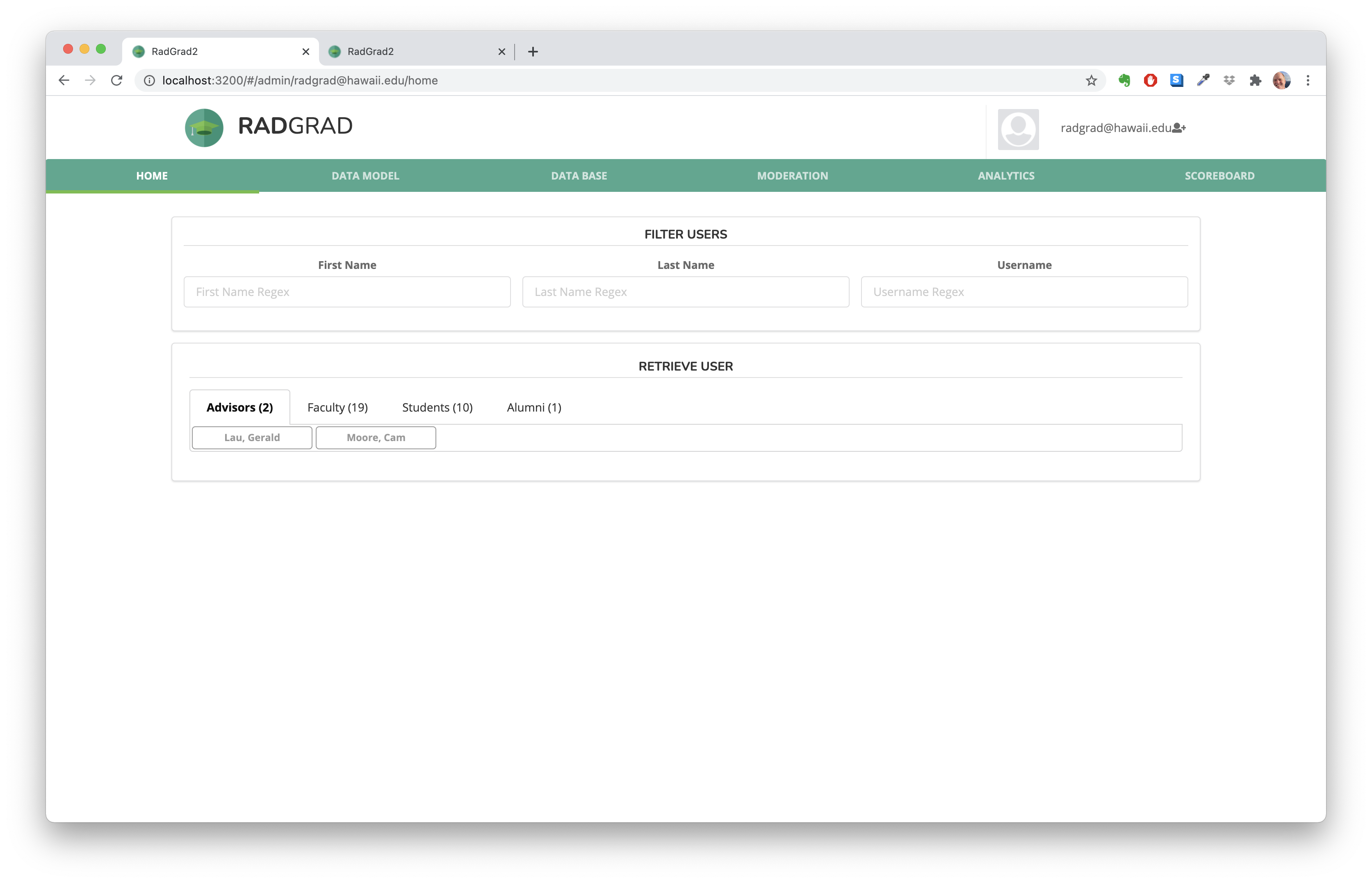
Task: Go back with the browser back arrow
Action: 64,80
